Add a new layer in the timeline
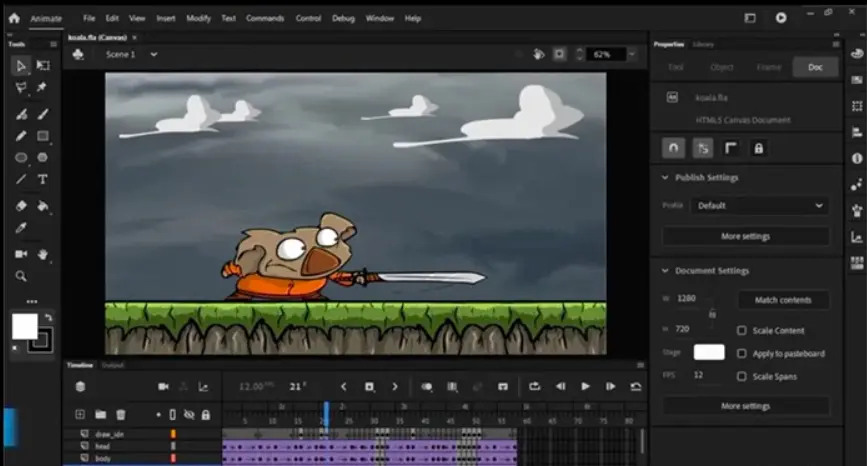The height and width of the screenshot is (466, 867). (80, 415)
